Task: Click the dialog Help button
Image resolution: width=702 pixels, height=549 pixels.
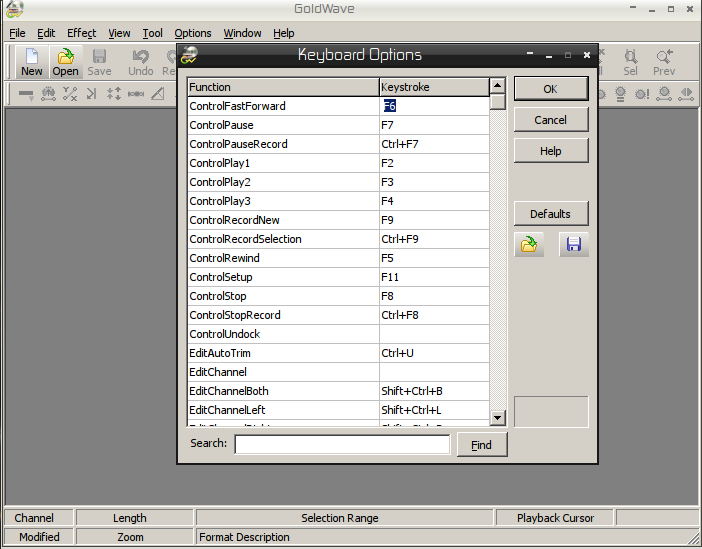Action: 551,151
